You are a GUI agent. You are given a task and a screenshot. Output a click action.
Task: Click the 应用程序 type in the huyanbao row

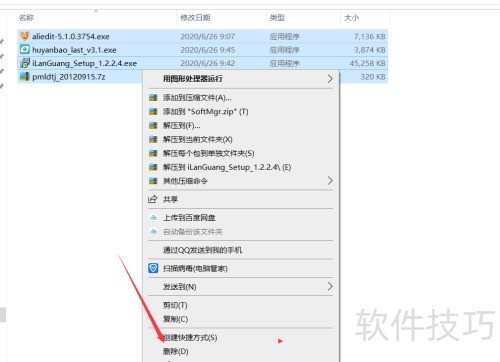(284, 50)
